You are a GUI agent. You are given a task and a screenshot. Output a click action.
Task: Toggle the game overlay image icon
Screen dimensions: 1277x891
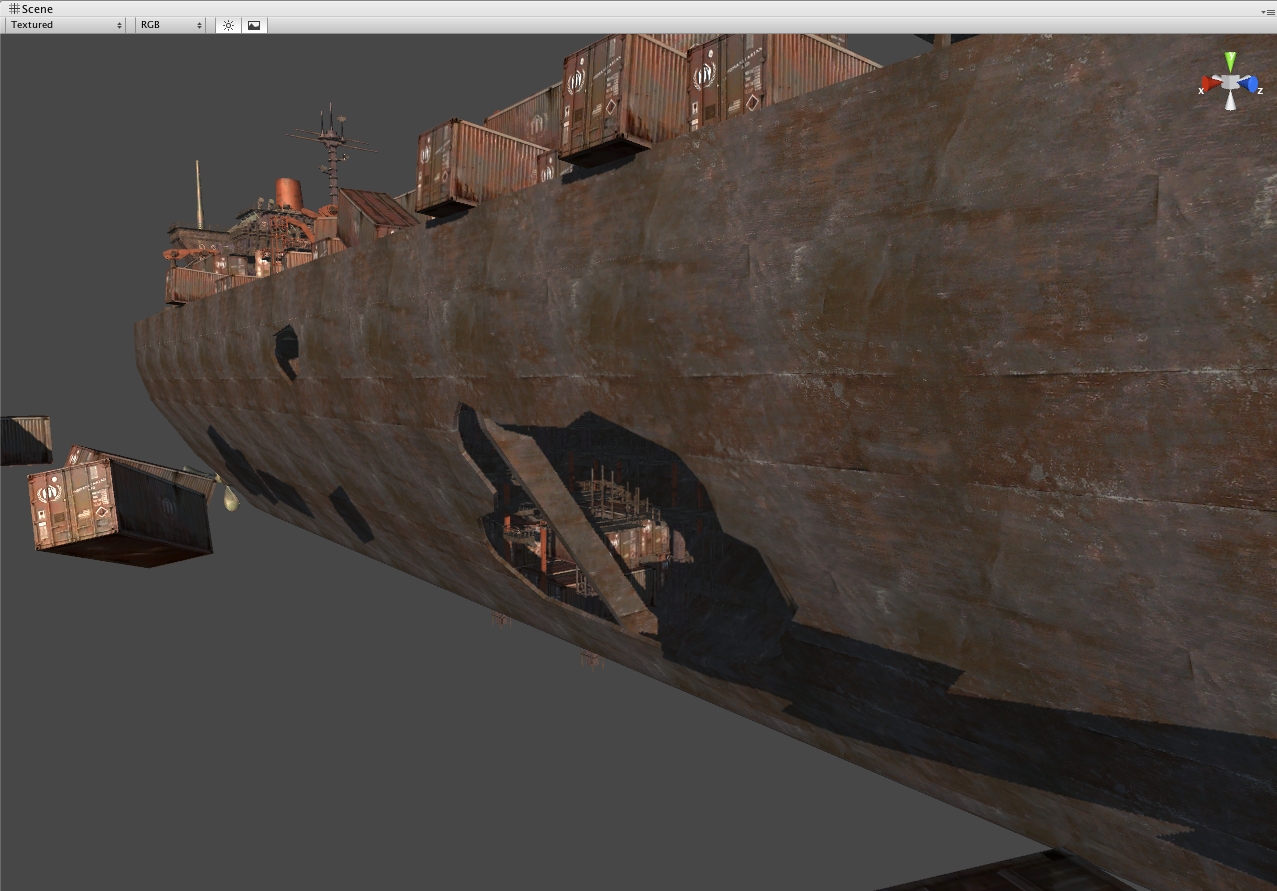pyautogui.click(x=254, y=25)
